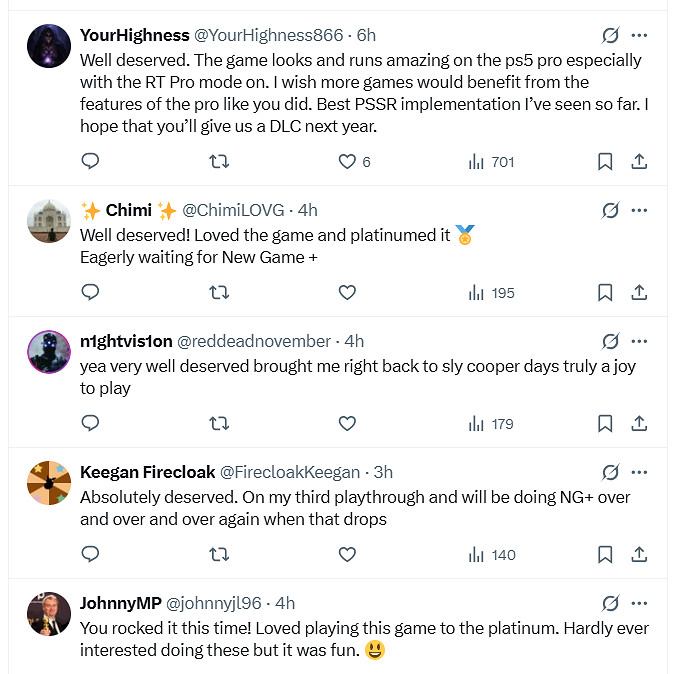Open more options menu on Chimi's tweet
Image resolution: width=681 pixels, height=674 pixels.
point(639,210)
